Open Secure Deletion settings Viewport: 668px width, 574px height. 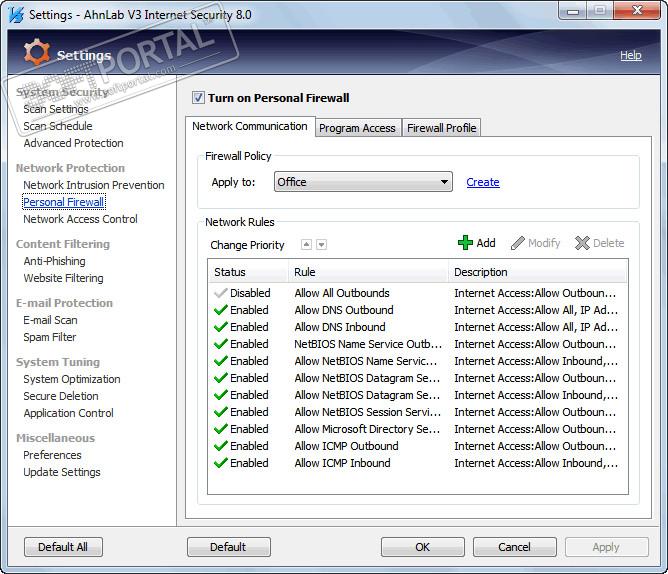(61, 396)
